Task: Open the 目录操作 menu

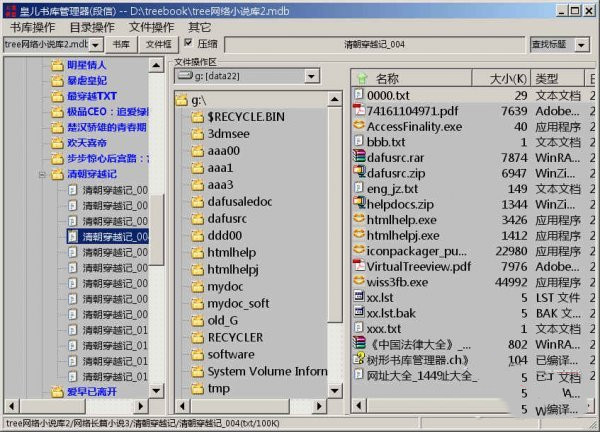Action: [92, 28]
